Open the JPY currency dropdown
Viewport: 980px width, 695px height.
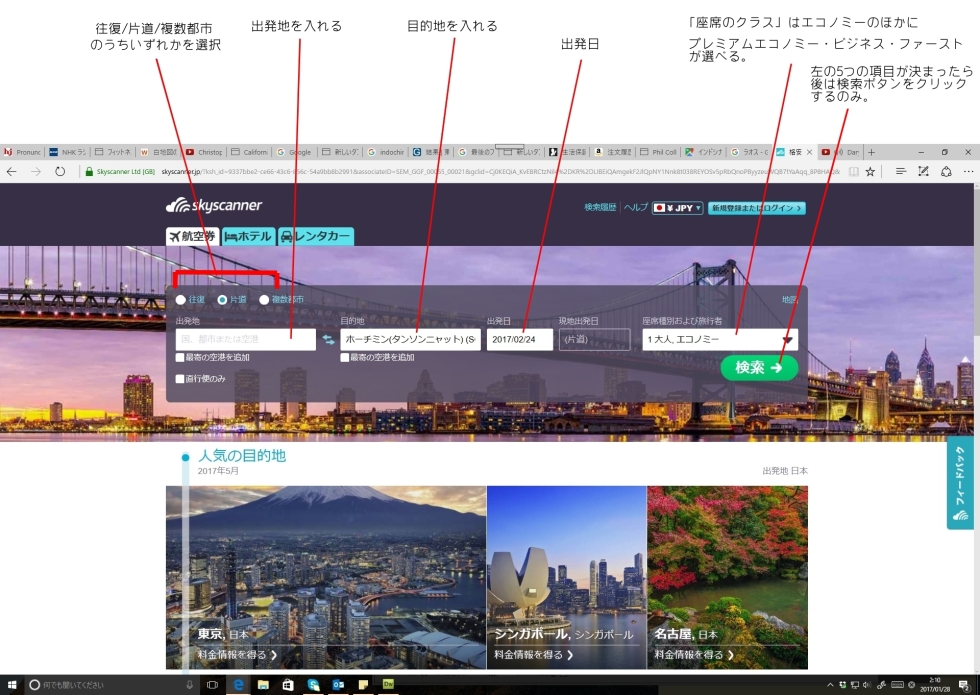click(678, 208)
